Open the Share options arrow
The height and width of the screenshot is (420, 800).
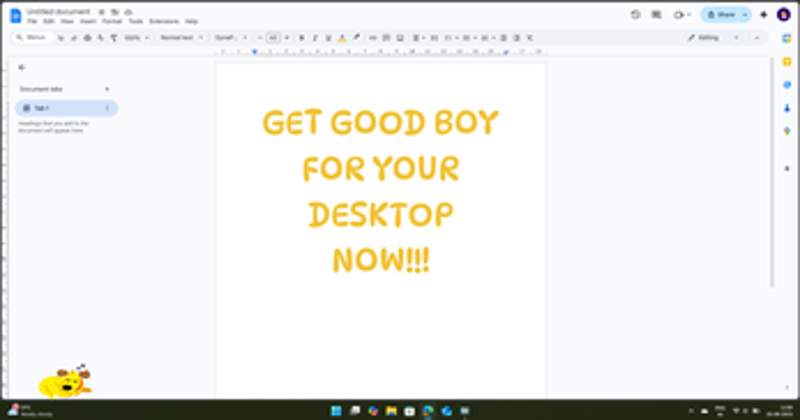click(x=745, y=15)
